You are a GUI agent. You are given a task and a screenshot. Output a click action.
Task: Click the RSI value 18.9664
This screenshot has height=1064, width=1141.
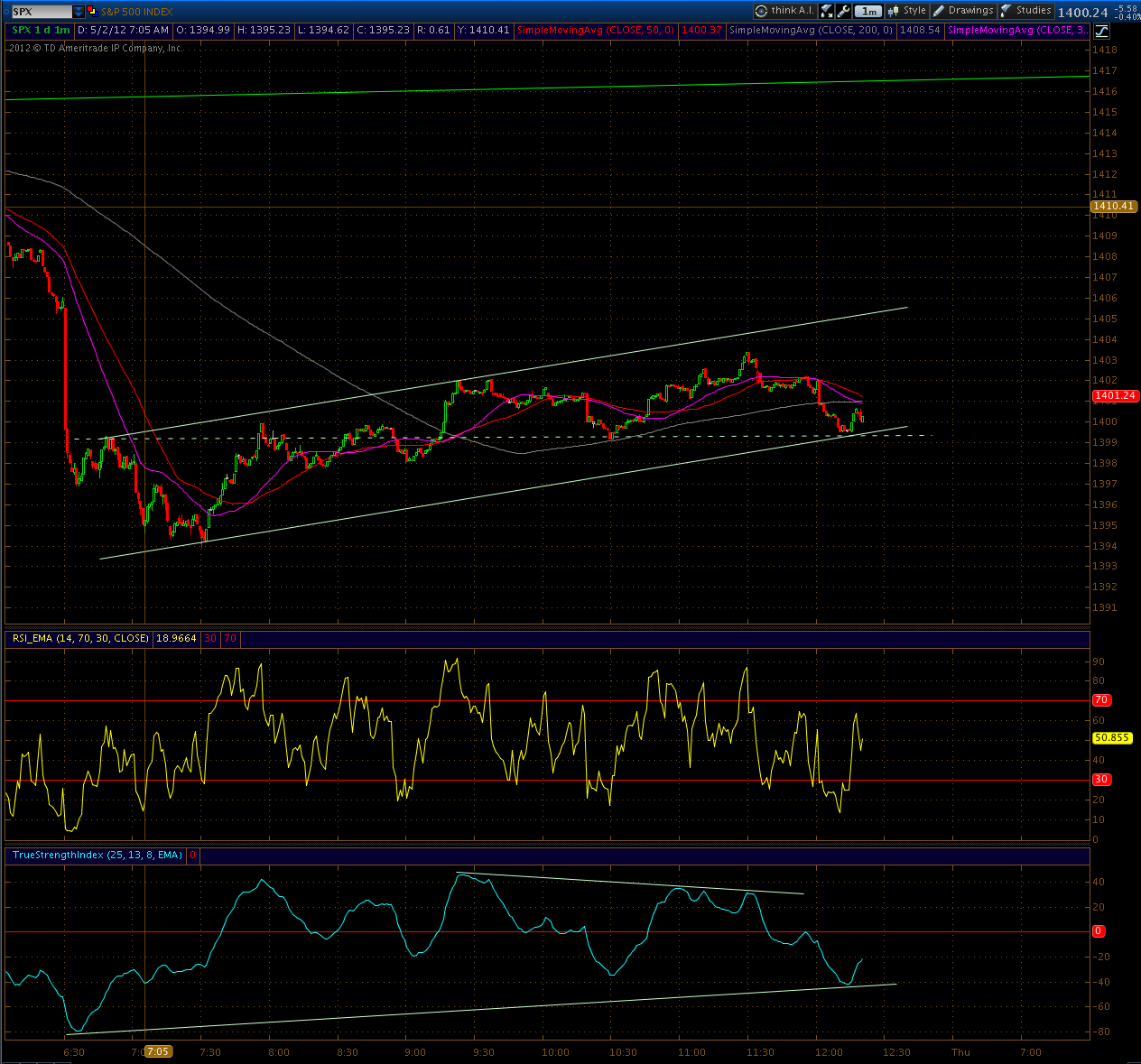pos(176,638)
